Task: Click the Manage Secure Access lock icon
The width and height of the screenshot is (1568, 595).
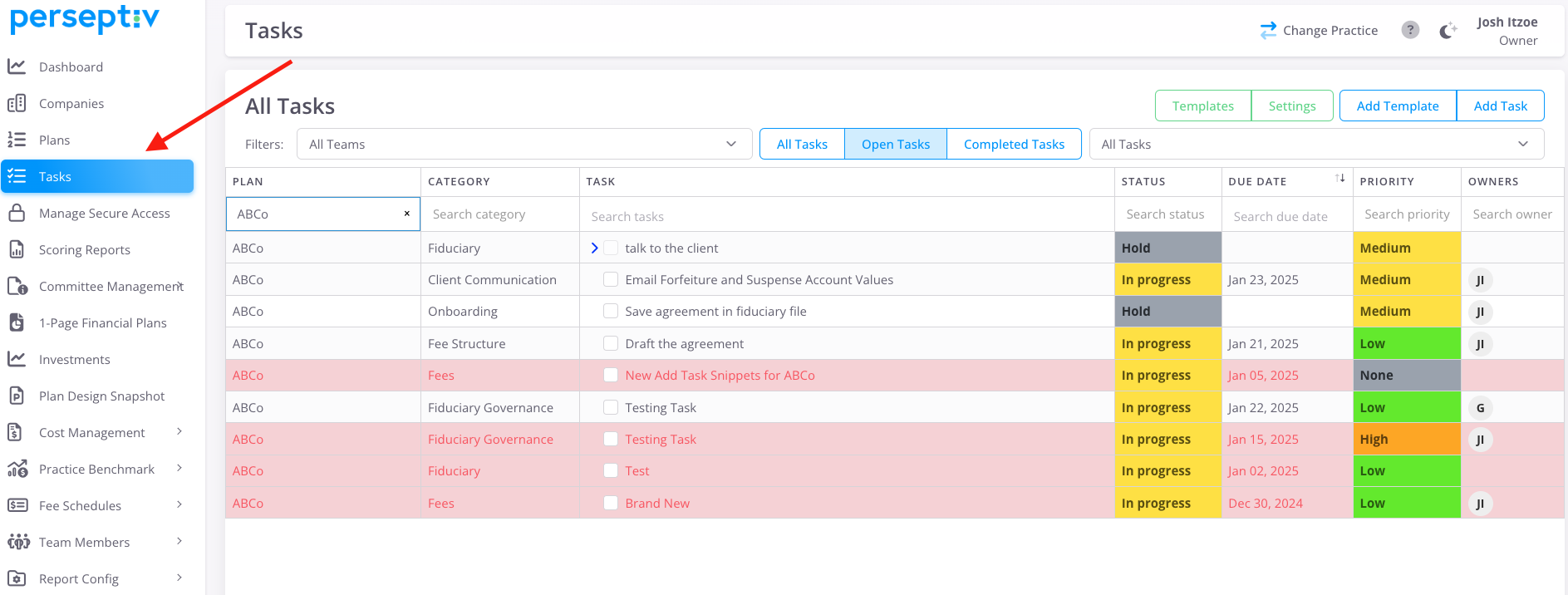Action: (17, 214)
